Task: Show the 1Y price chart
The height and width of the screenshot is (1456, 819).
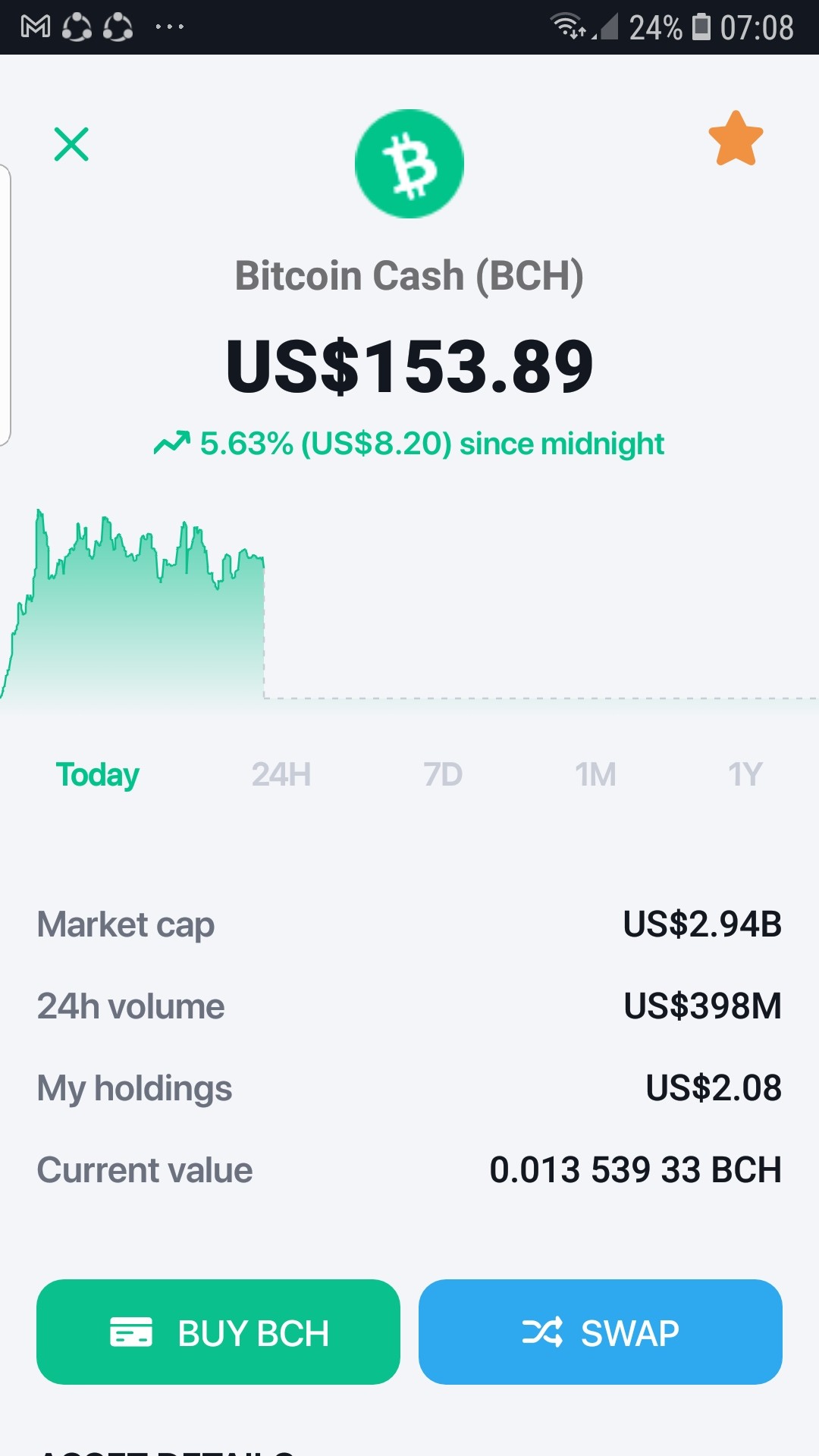Action: point(745,775)
